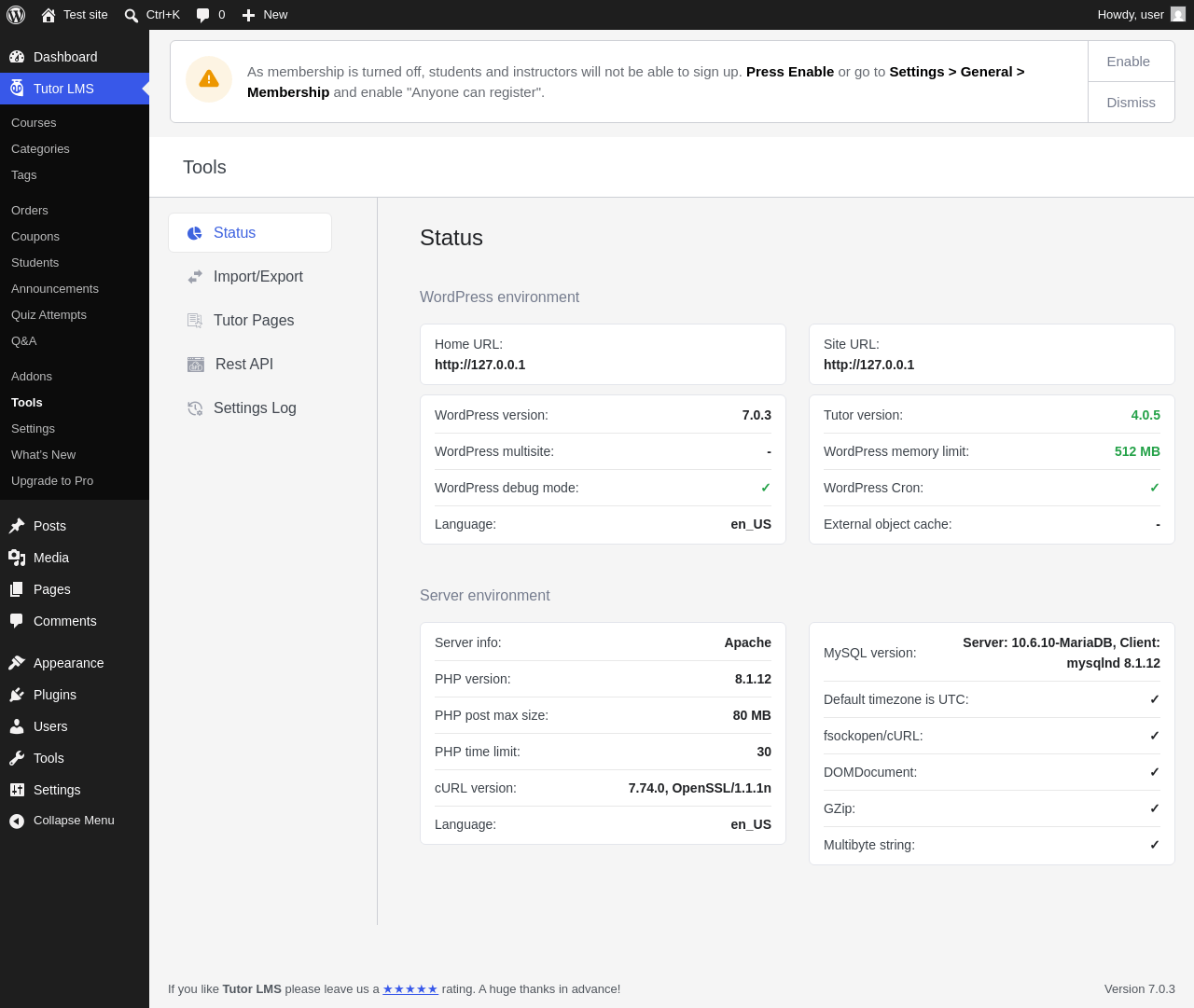Open the Orders submenu item
This screenshot has height=1008, width=1194.
pyautogui.click(x=30, y=211)
